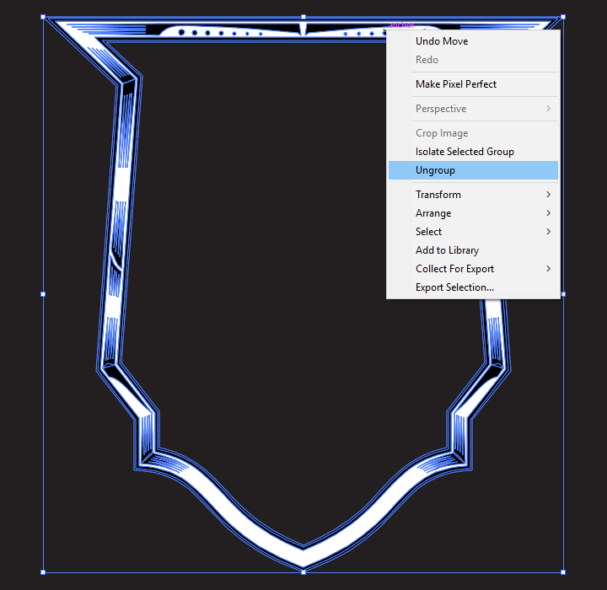Open Export Selection... from context menu

pyautogui.click(x=454, y=287)
